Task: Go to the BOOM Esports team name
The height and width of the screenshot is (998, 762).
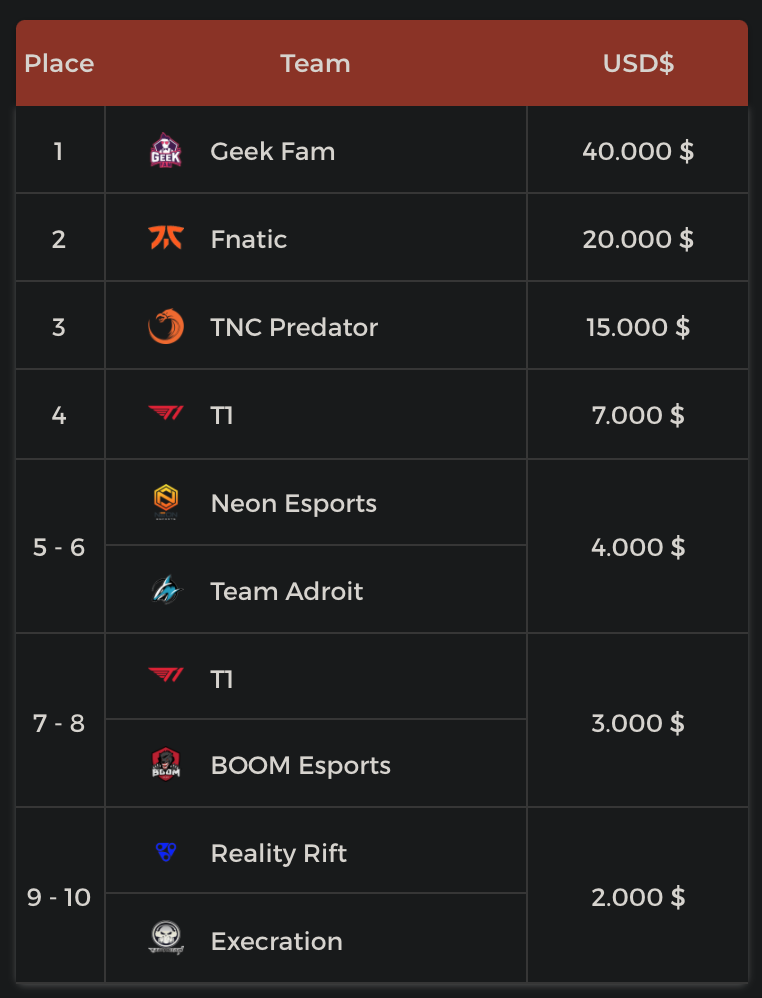Action: coord(300,766)
